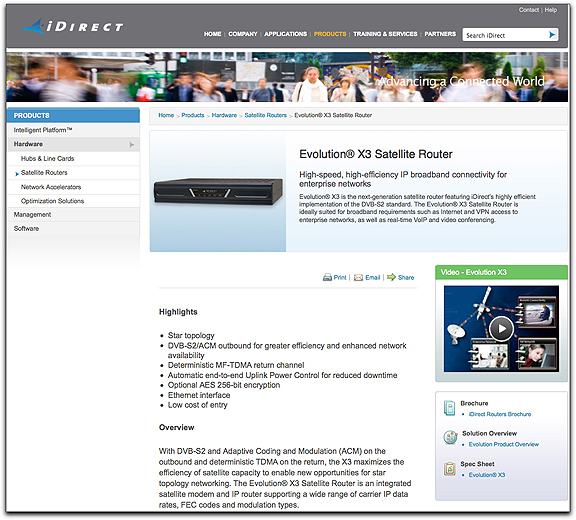This screenshot has height=520, width=576.
Task: Click the Star topology bullet
Action: [x=191, y=335]
